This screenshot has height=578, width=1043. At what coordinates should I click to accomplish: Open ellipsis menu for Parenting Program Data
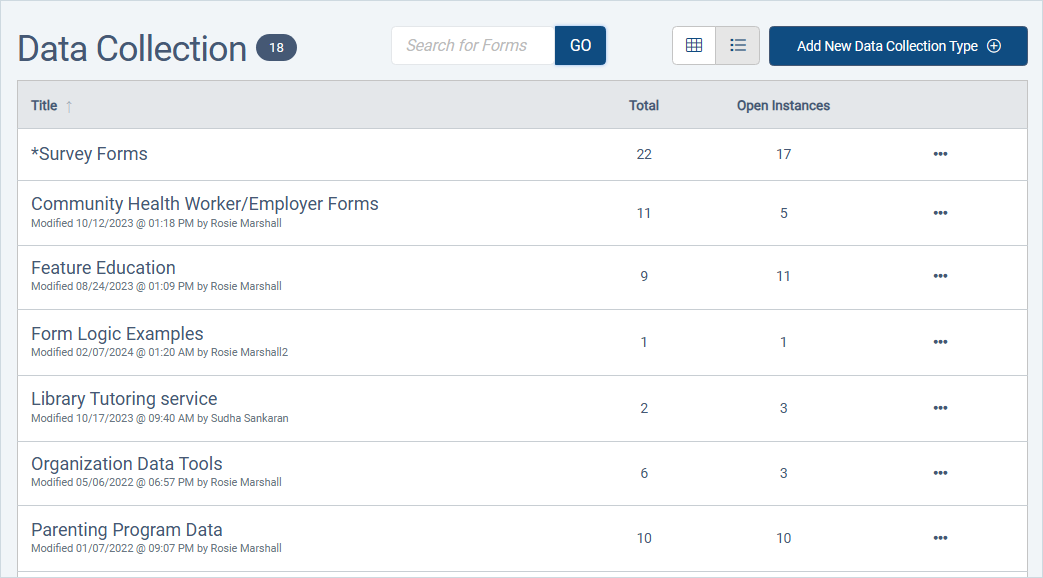[x=940, y=538]
